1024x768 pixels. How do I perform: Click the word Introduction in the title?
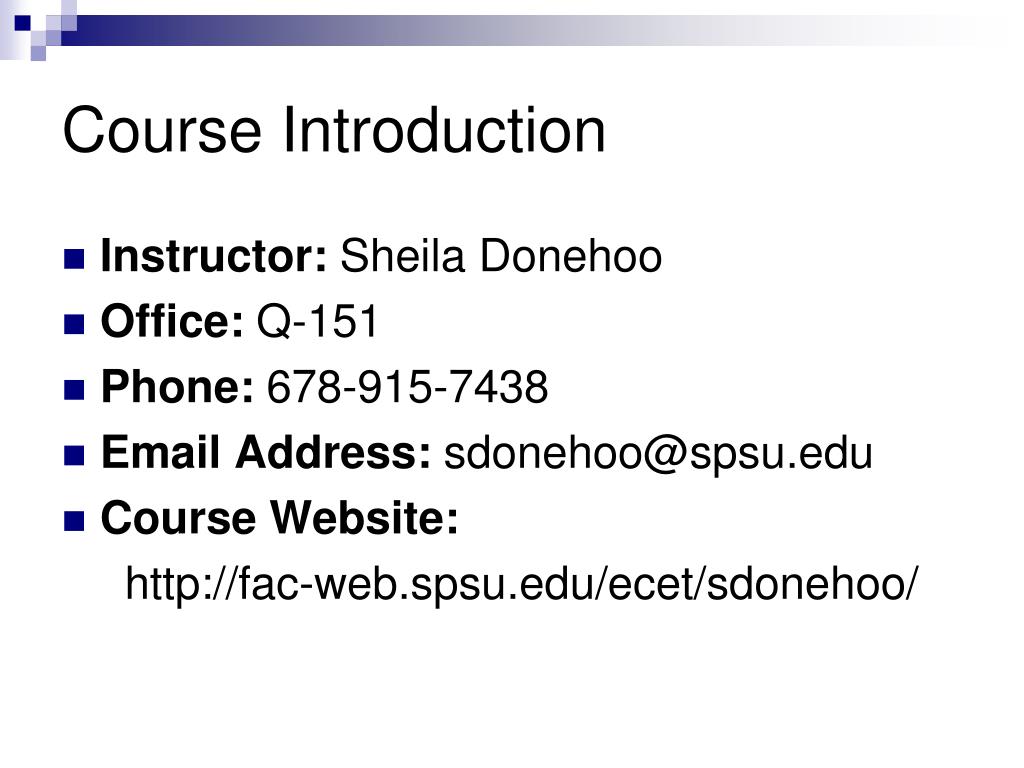point(444,131)
